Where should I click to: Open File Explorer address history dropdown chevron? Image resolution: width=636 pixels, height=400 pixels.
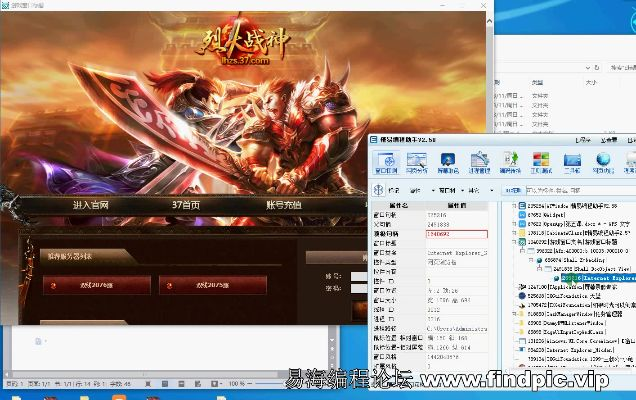point(587,67)
